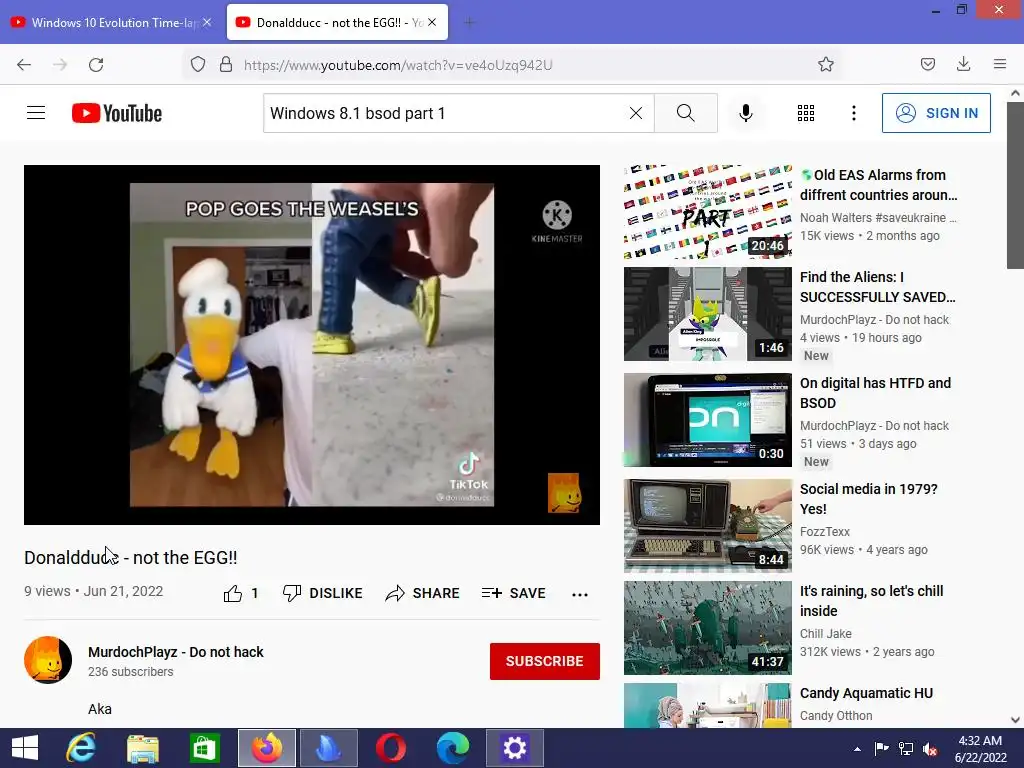Show hidden tray icons arrow

click(x=857, y=749)
